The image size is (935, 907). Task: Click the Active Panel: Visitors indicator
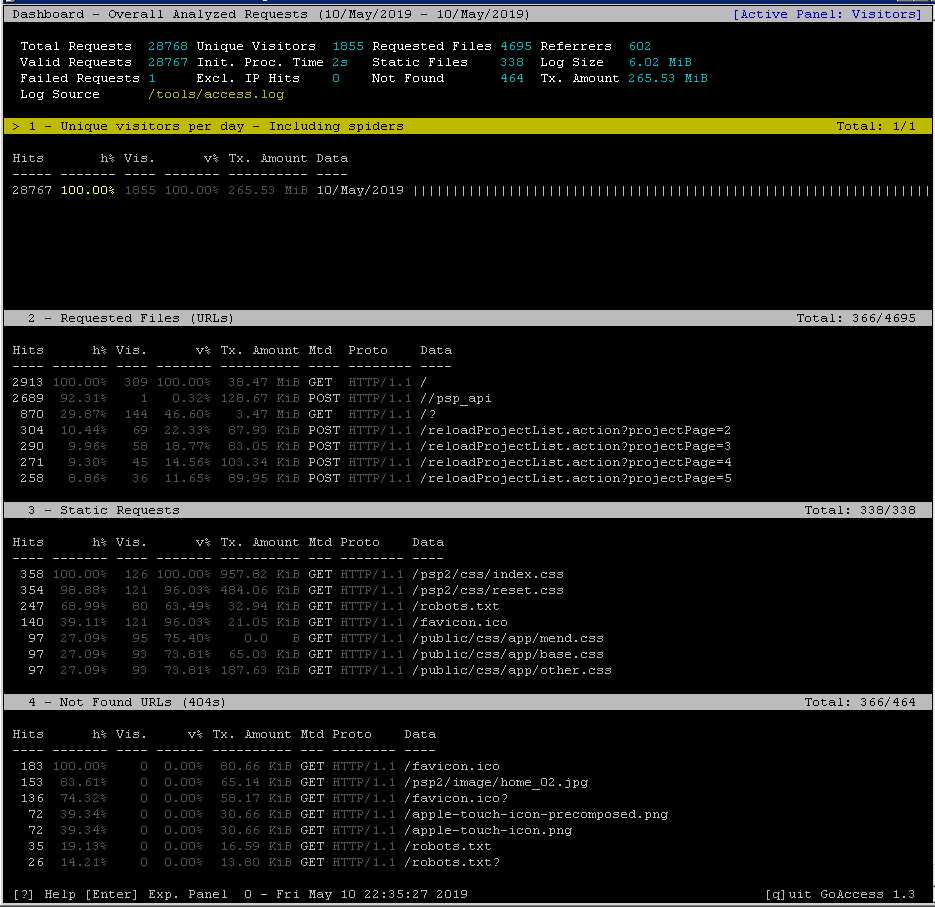tap(828, 14)
